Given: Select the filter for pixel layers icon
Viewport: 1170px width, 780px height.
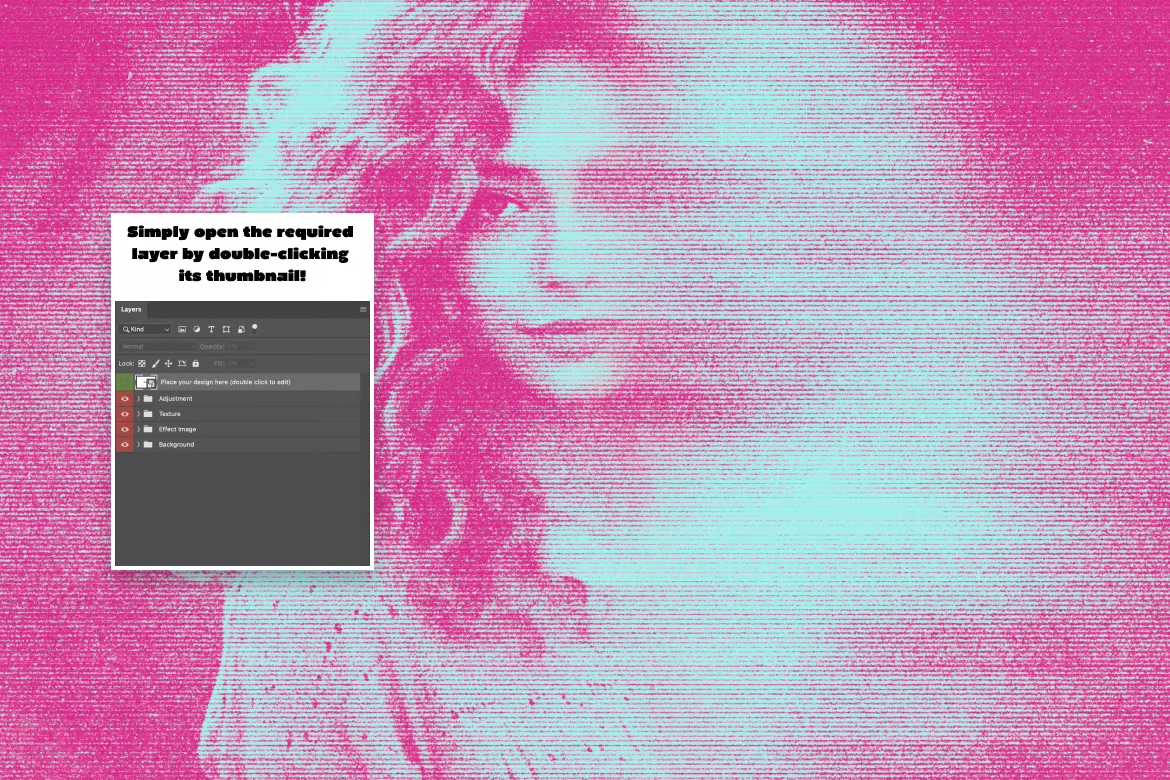Looking at the screenshot, I should [x=183, y=329].
